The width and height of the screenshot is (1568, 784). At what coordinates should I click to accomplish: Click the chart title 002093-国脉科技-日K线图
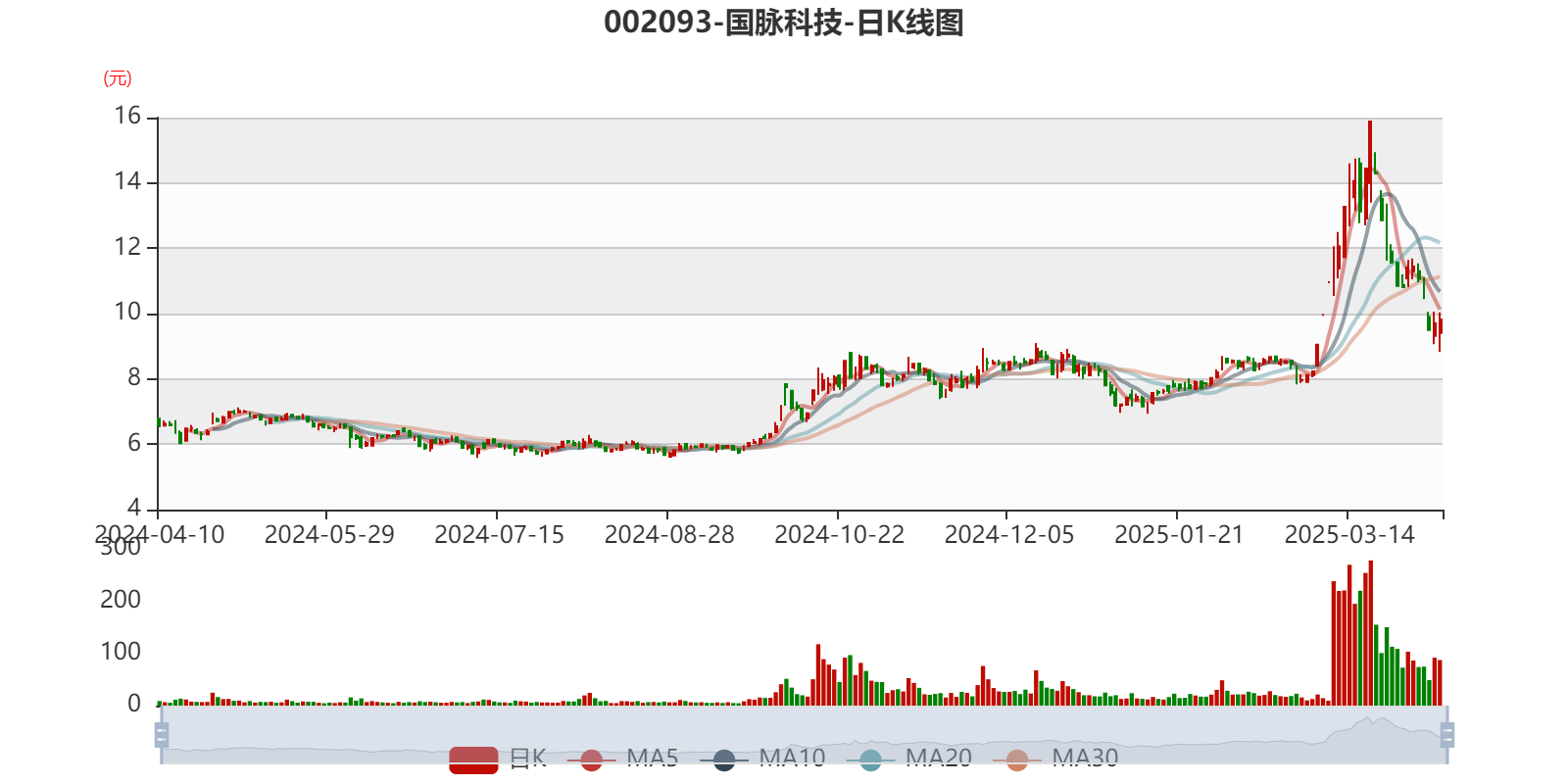click(784, 23)
